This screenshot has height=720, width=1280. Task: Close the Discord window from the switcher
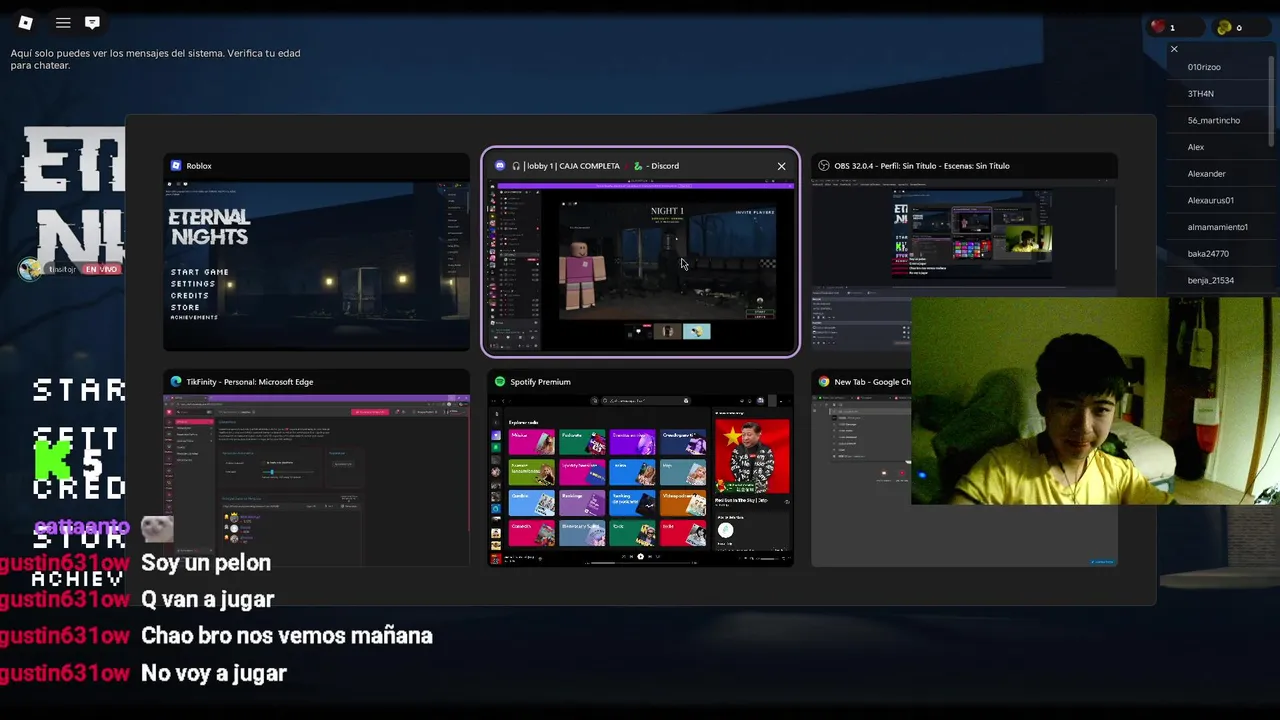pos(782,166)
